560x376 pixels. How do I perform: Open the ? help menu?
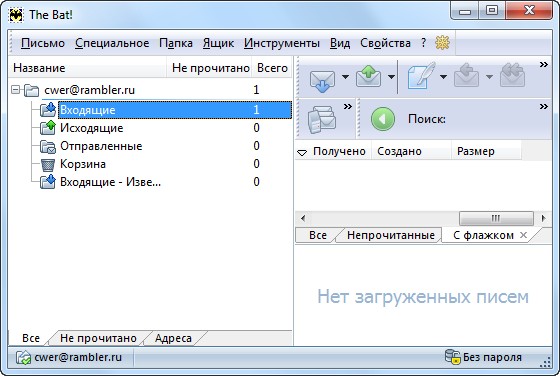(x=423, y=43)
